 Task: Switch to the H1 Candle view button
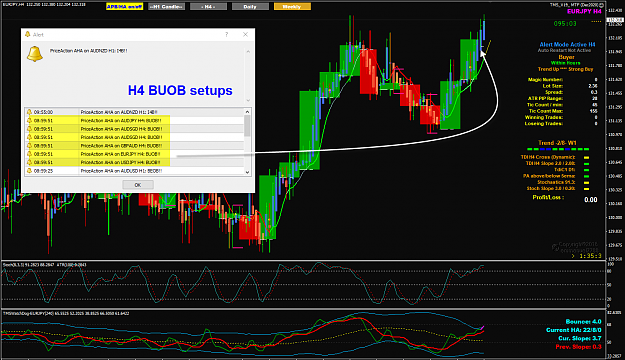166,6
